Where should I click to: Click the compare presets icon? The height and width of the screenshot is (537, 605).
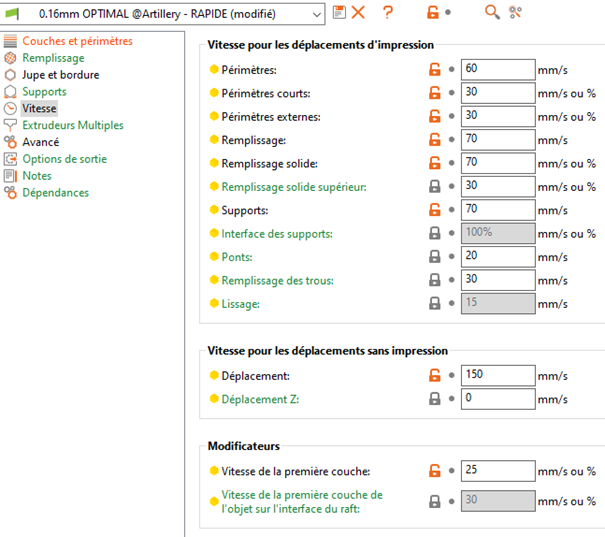point(516,12)
